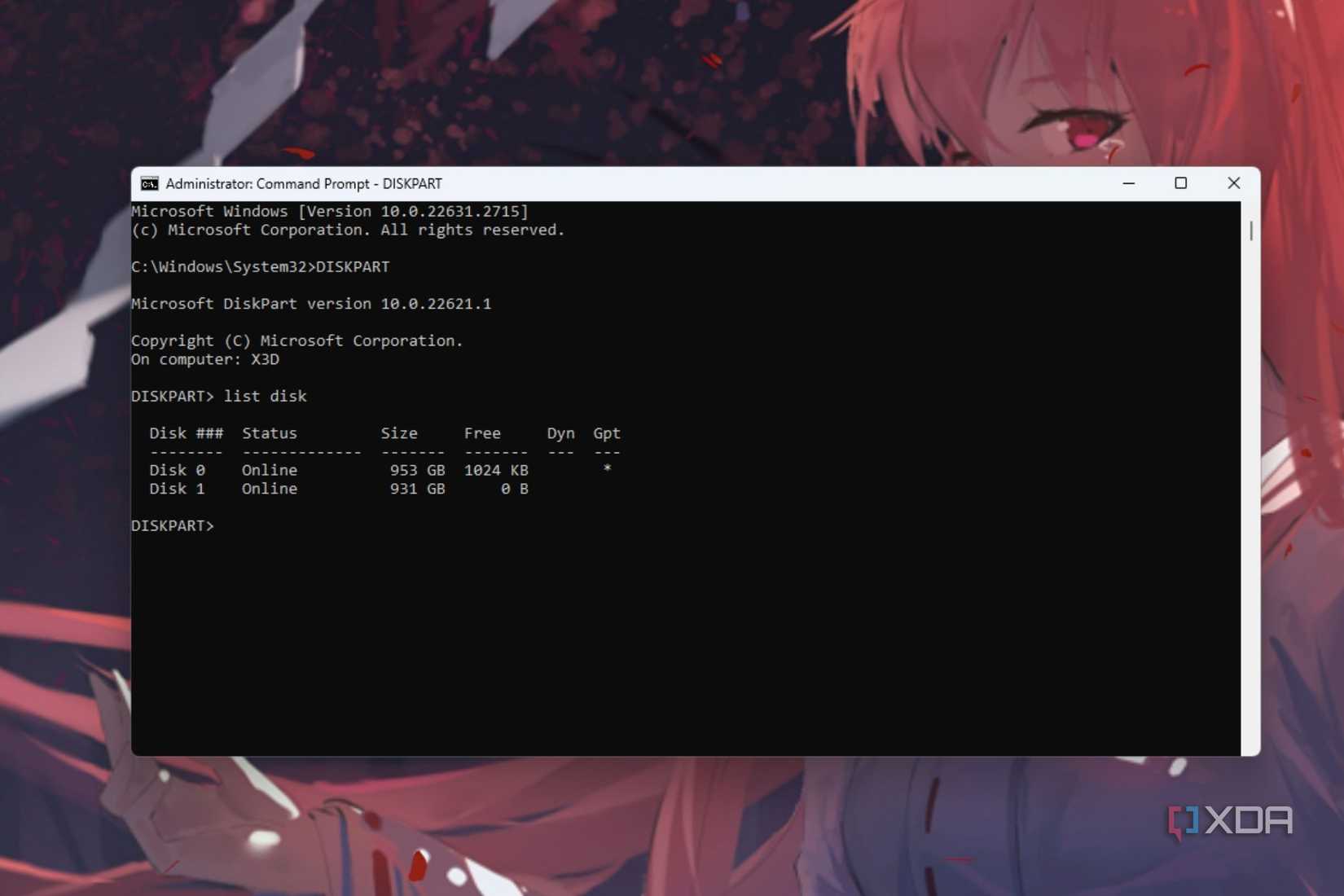Click the Free column header text
This screenshot has width=1344, height=896.
[482, 433]
